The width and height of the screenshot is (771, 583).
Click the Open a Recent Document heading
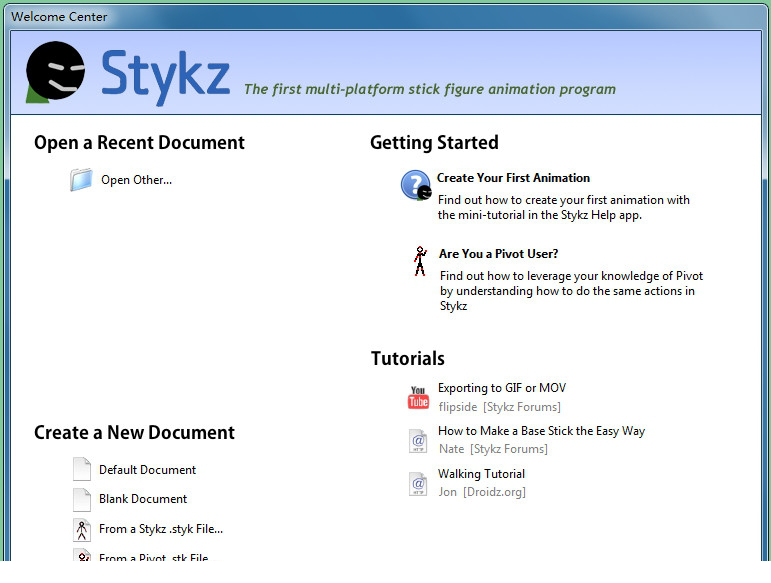tap(139, 143)
